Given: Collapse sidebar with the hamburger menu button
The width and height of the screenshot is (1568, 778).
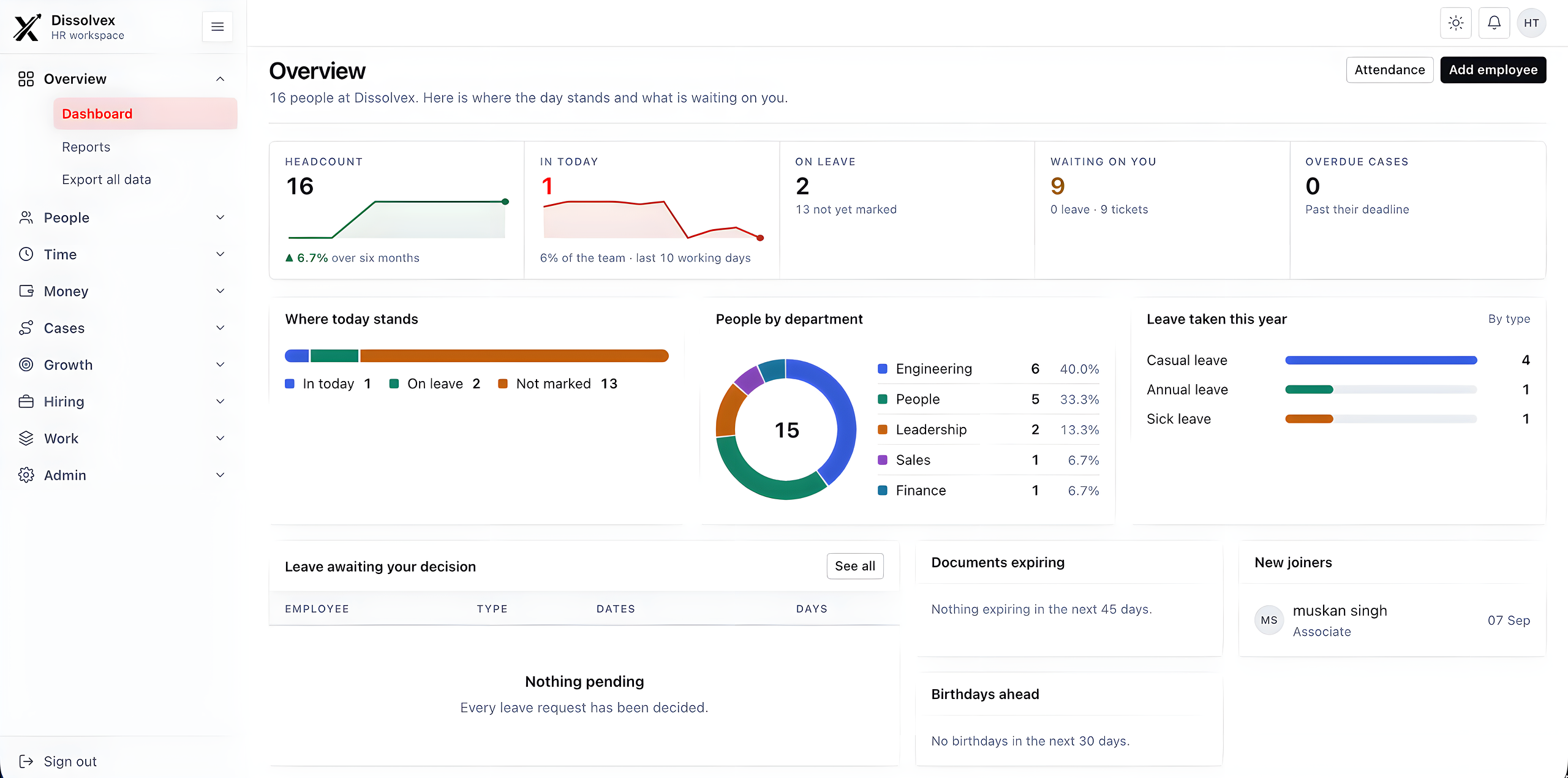Looking at the screenshot, I should (217, 26).
